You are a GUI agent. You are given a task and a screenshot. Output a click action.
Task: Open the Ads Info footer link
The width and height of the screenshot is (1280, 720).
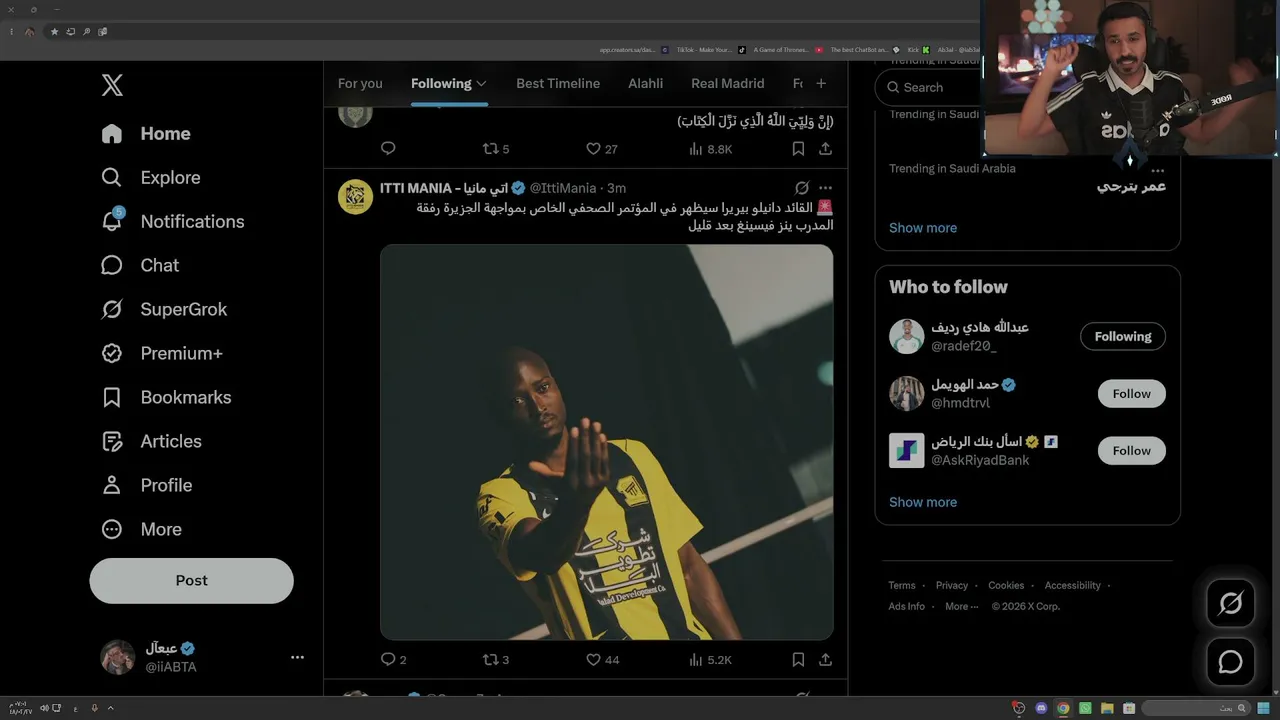coord(907,606)
